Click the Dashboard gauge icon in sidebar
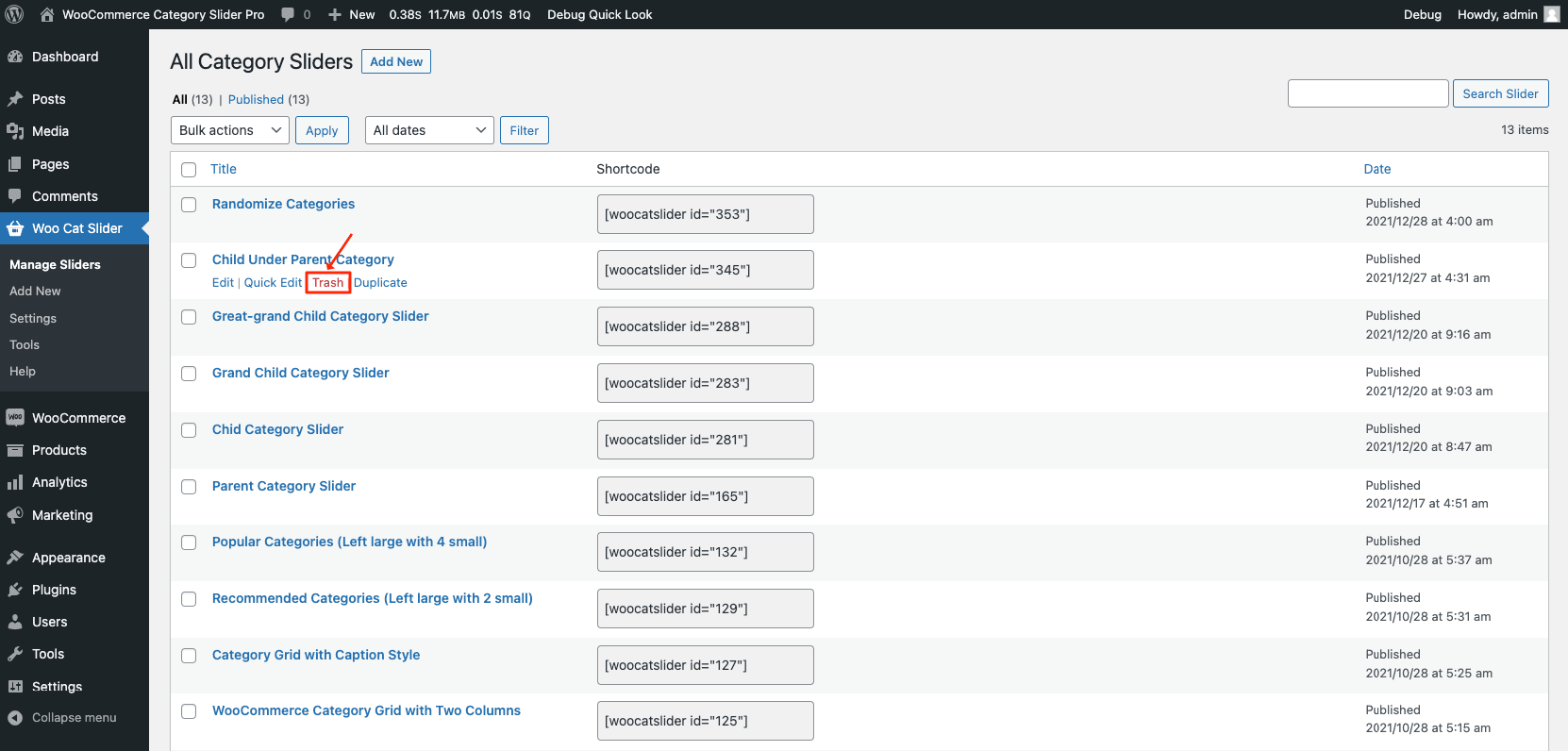The image size is (1568, 751). point(15,57)
